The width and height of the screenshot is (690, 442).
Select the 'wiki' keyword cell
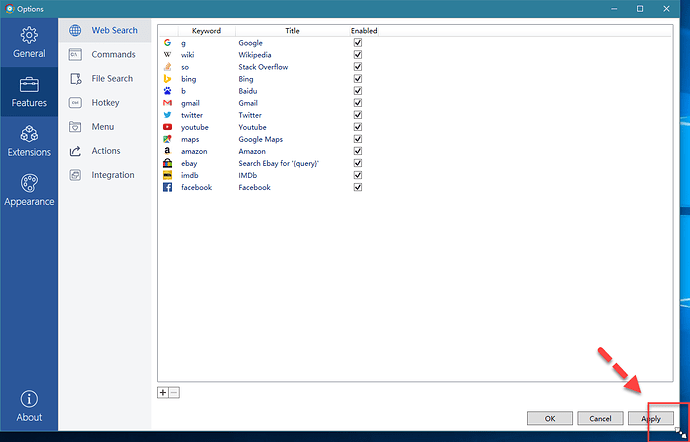tap(187, 55)
